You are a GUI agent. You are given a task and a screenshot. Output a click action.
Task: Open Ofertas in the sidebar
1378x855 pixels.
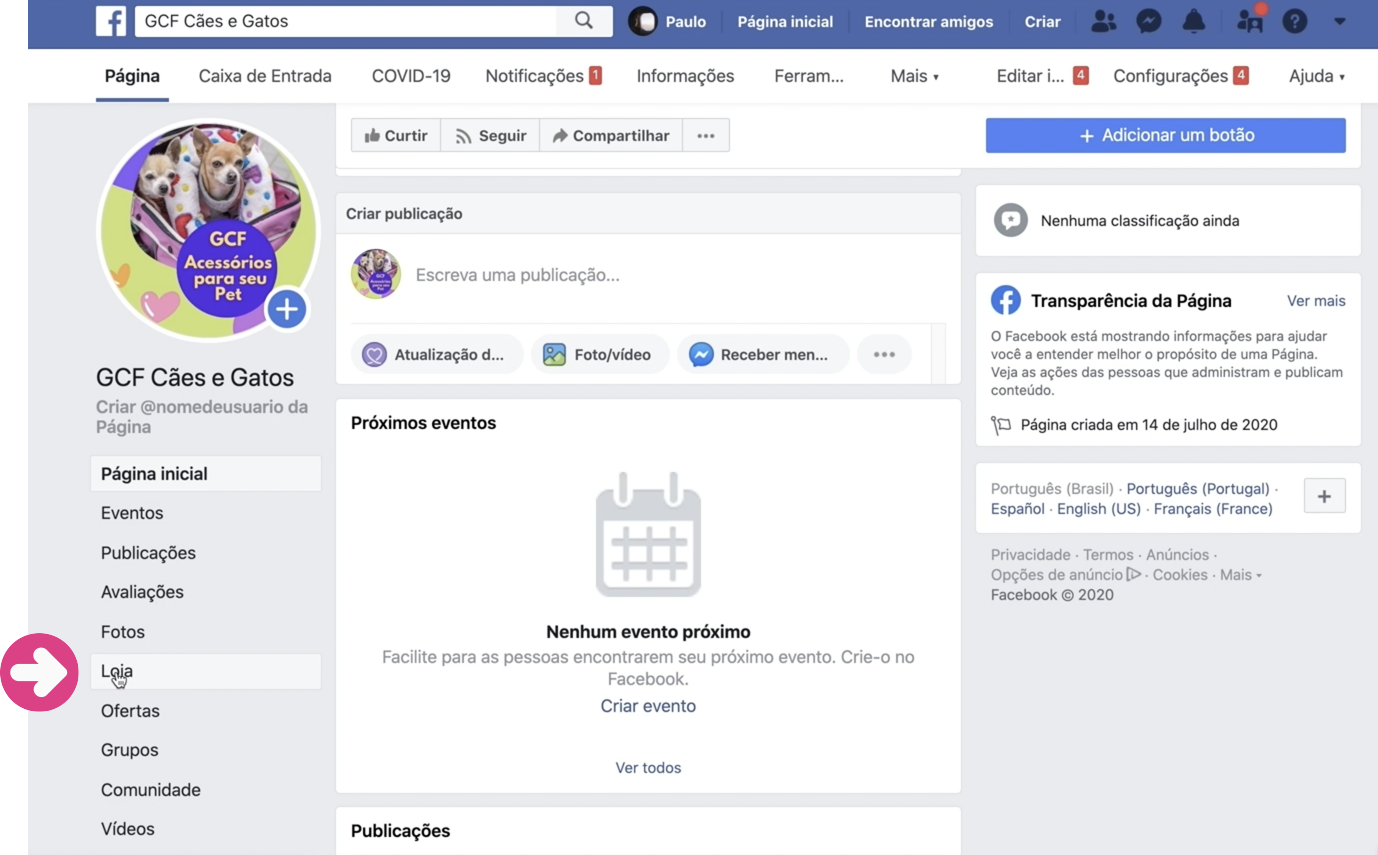(206, 711)
